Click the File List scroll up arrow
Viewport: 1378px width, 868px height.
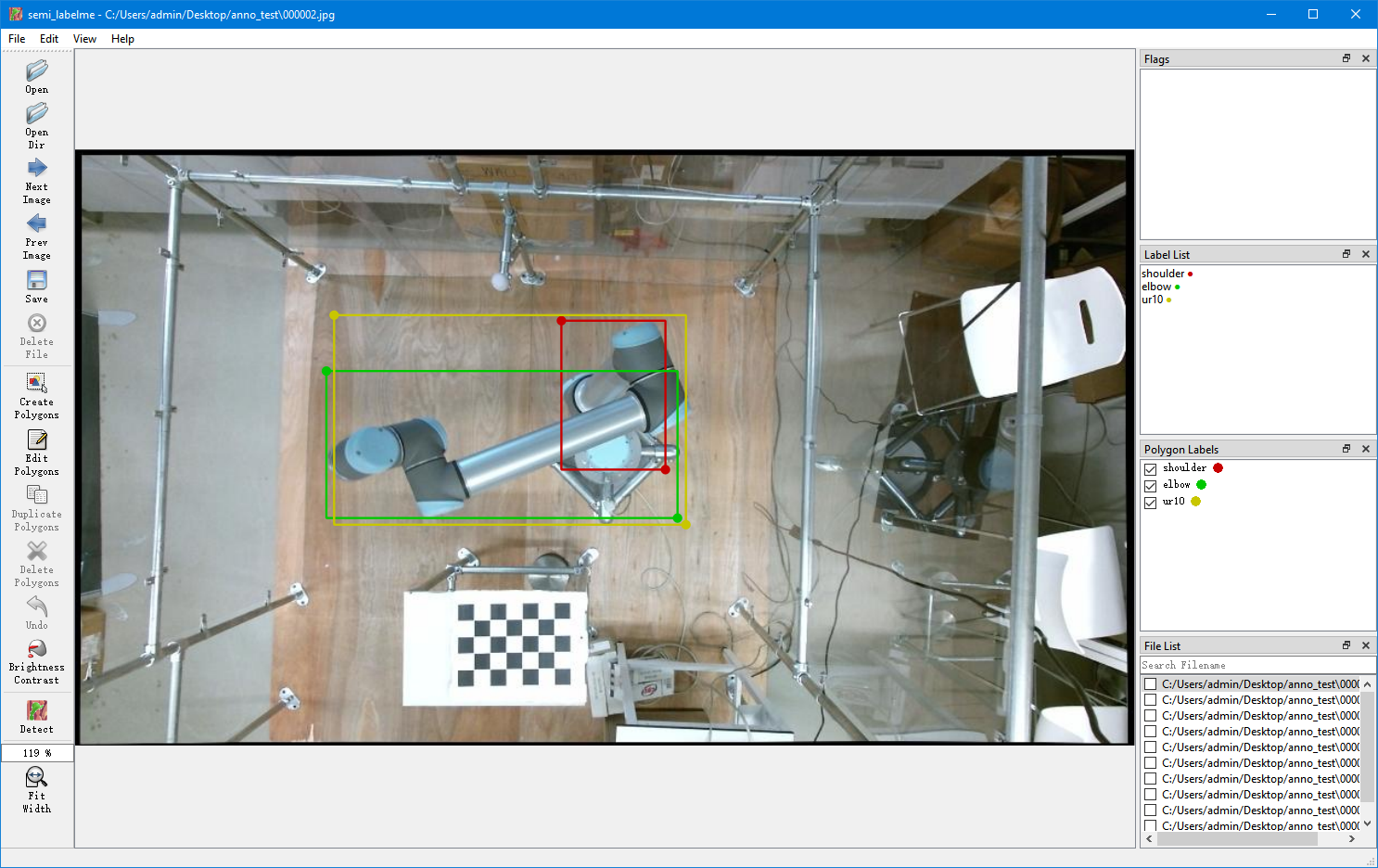1367,684
